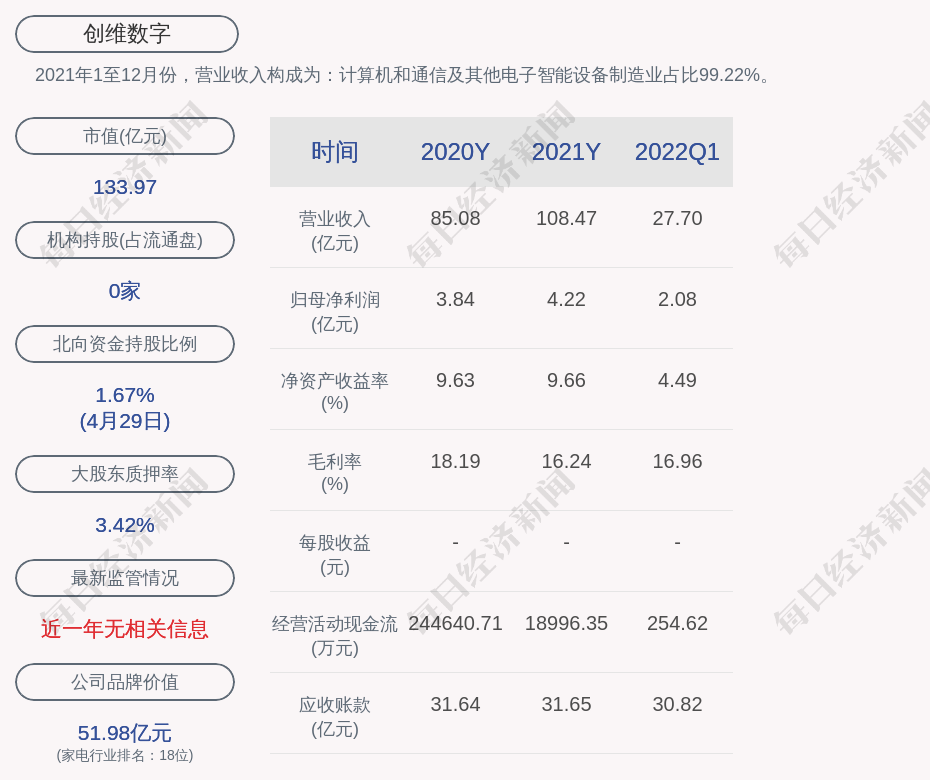This screenshot has width=930, height=780.
Task: Click the 市值(亿元) label pill
Action: pyautogui.click(x=125, y=136)
